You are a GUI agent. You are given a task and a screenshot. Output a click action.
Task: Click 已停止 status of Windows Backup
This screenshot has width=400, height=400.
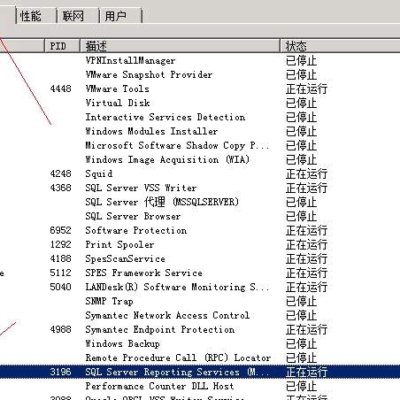point(301,344)
